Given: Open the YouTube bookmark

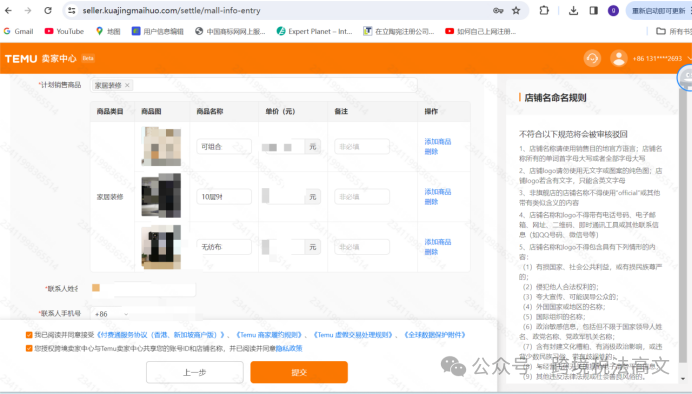Looking at the screenshot, I should coord(64,31).
